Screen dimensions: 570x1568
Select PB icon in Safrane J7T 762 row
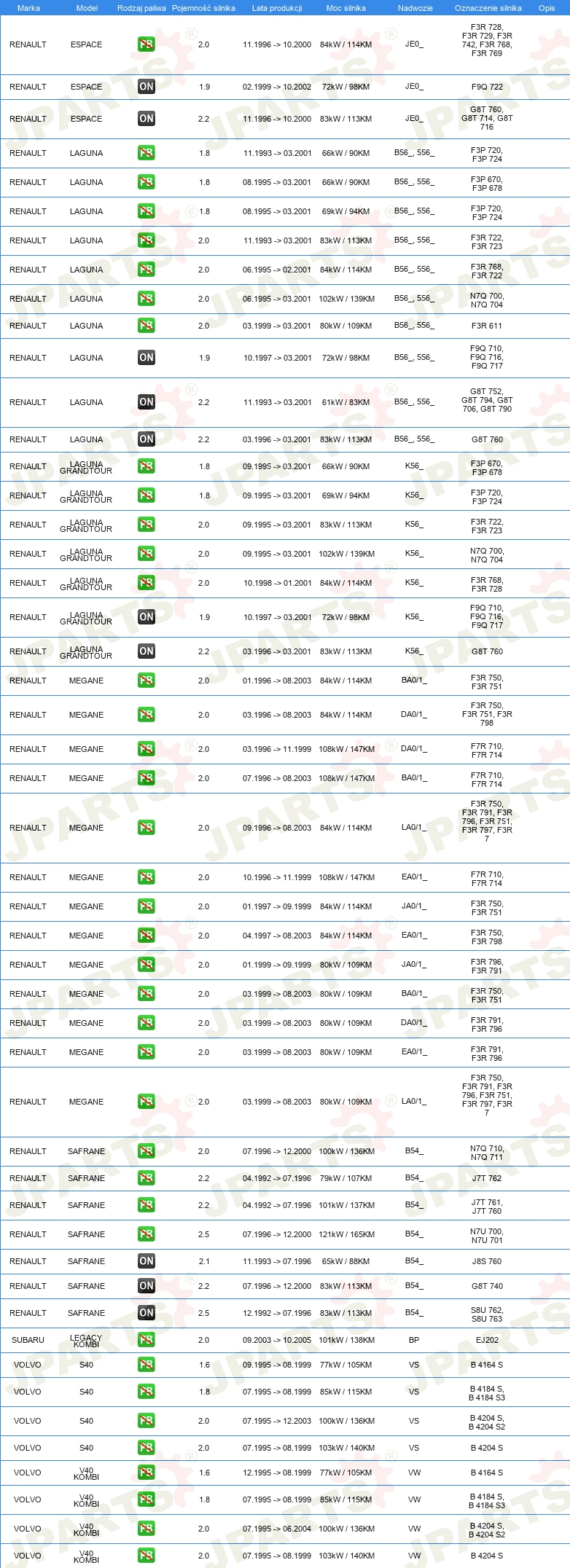pos(146,1178)
